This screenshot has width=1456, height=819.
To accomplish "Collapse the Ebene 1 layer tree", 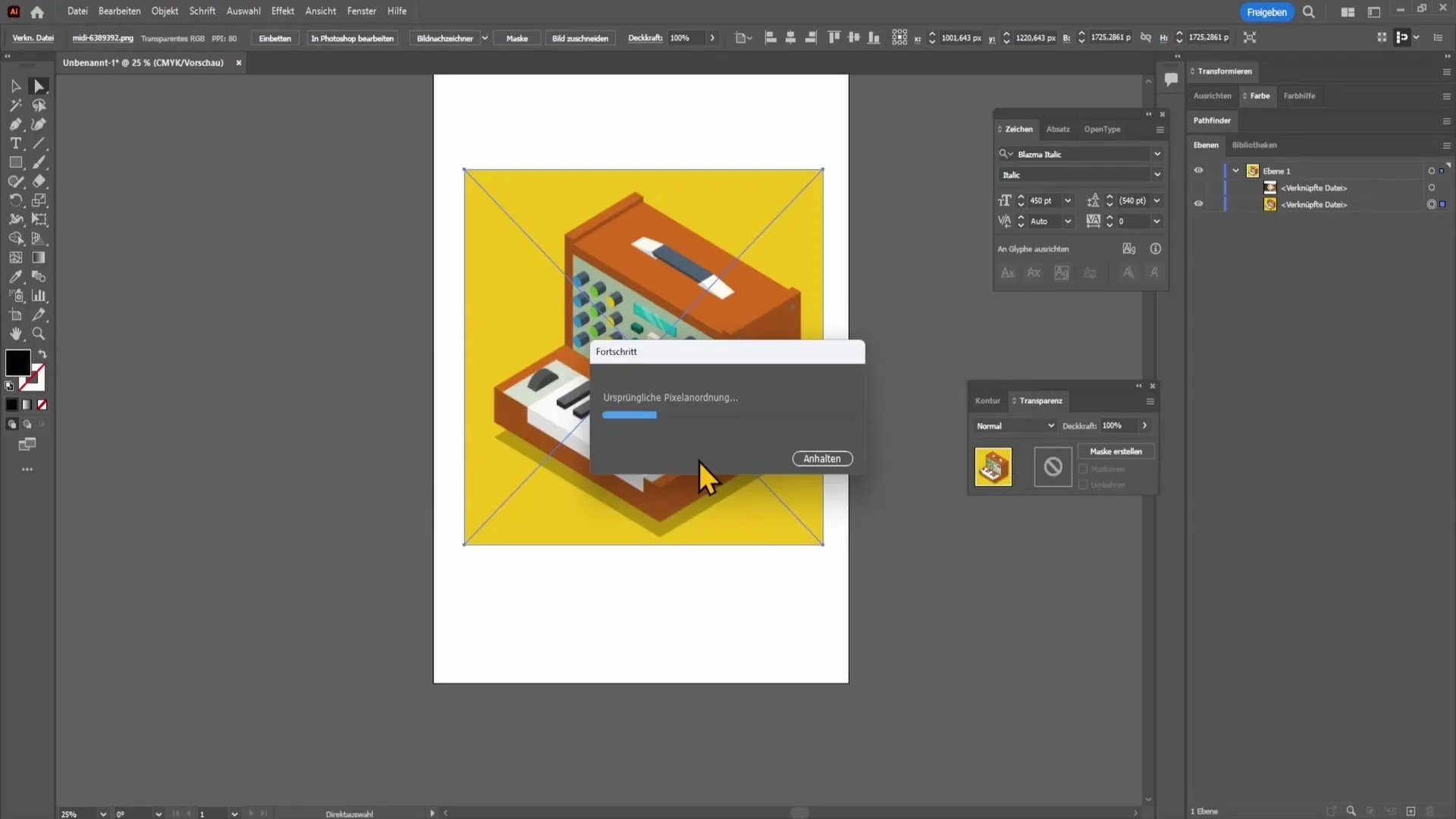I will click(1235, 171).
